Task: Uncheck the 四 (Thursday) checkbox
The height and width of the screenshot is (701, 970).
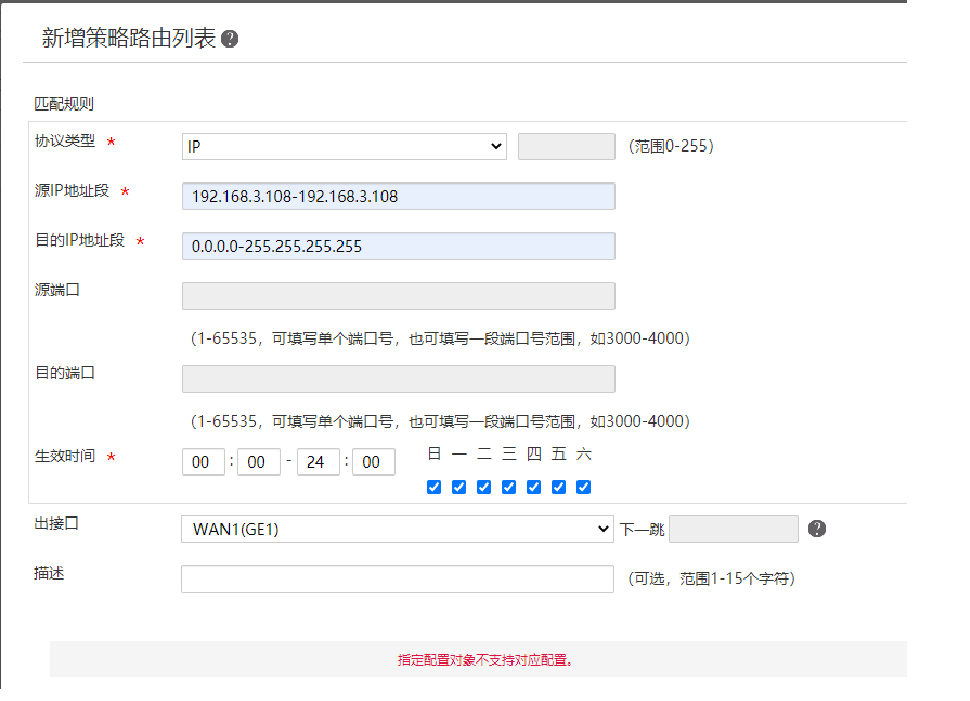Action: [x=534, y=487]
